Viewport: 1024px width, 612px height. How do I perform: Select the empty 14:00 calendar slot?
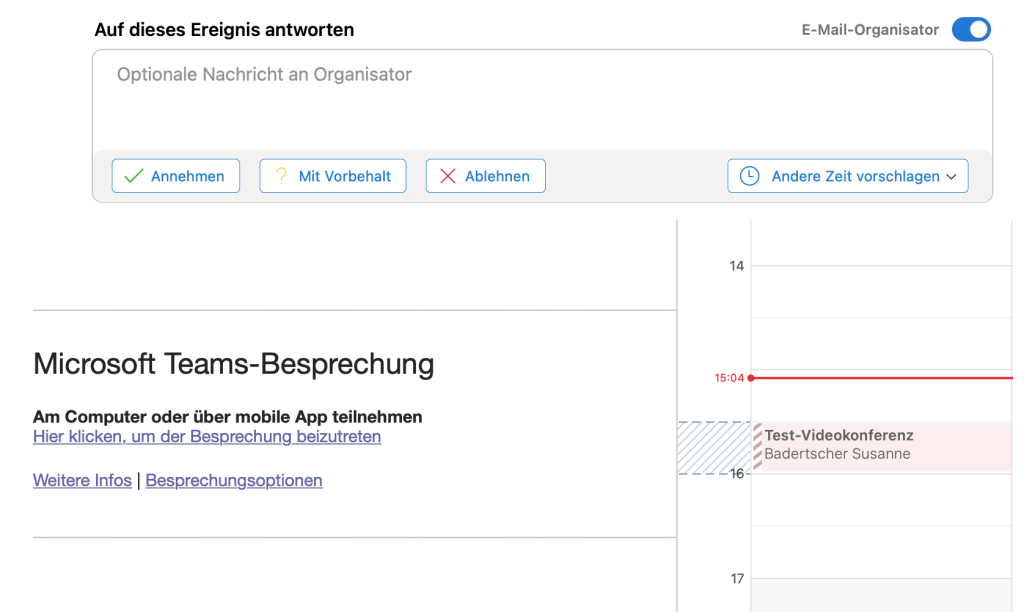tap(880, 291)
